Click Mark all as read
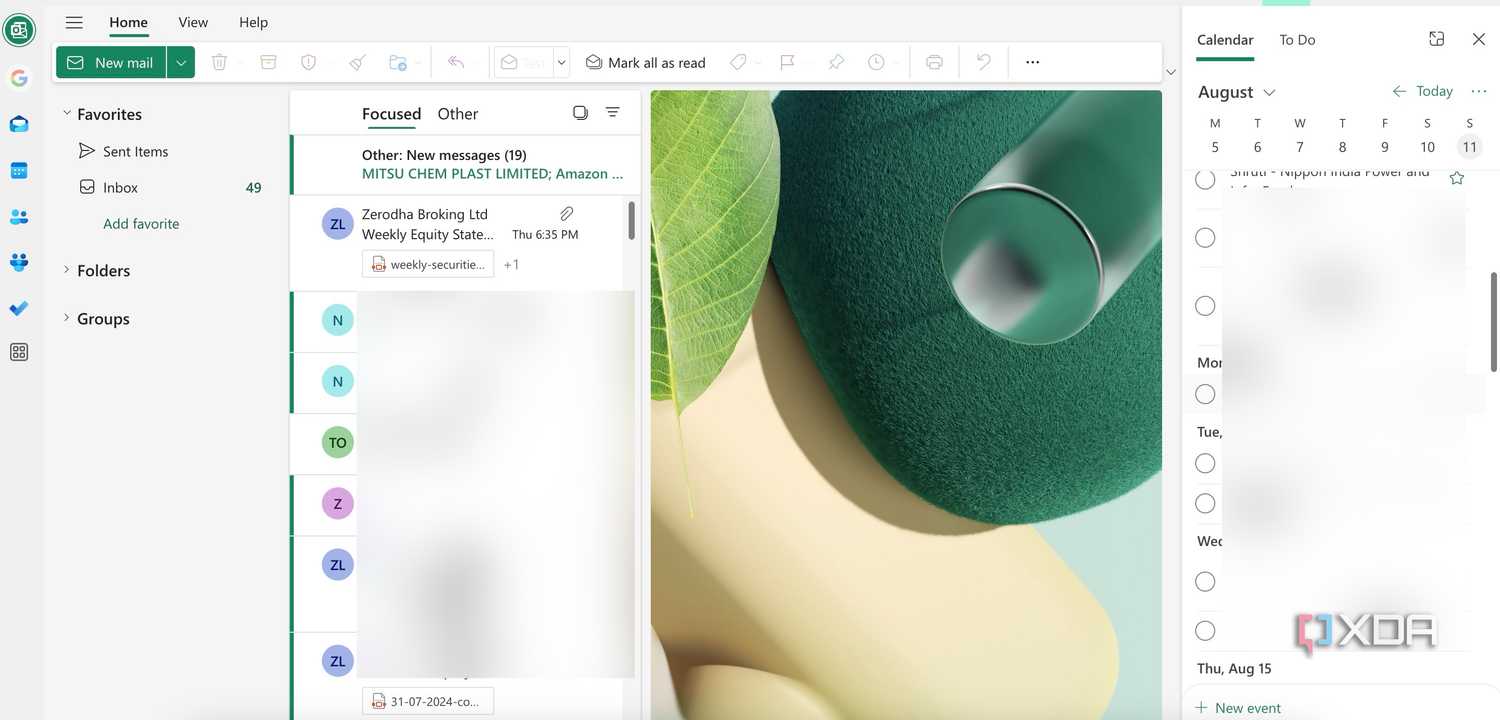1500x720 pixels. click(x=646, y=62)
